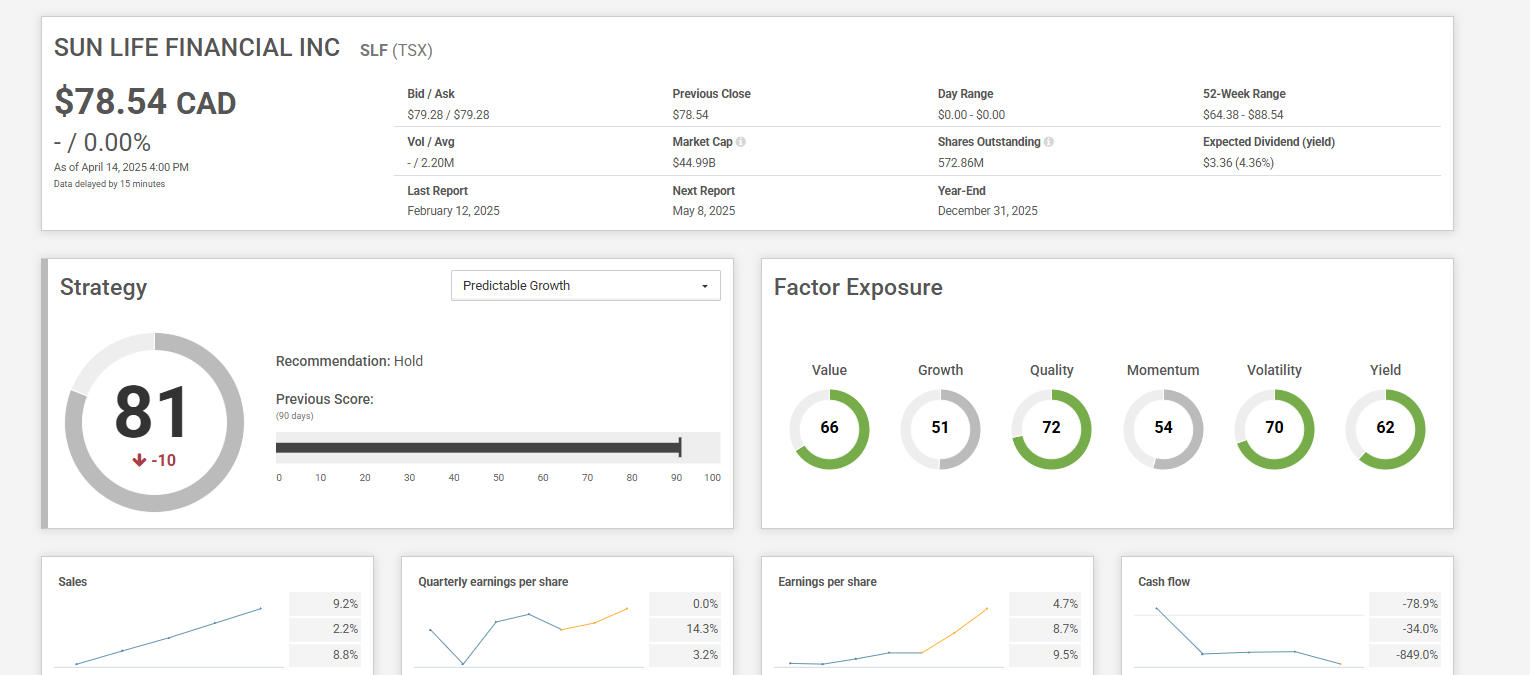Click the Year-End date December 31, 2025
Screen dimensions: 1530x675
click(x=988, y=211)
